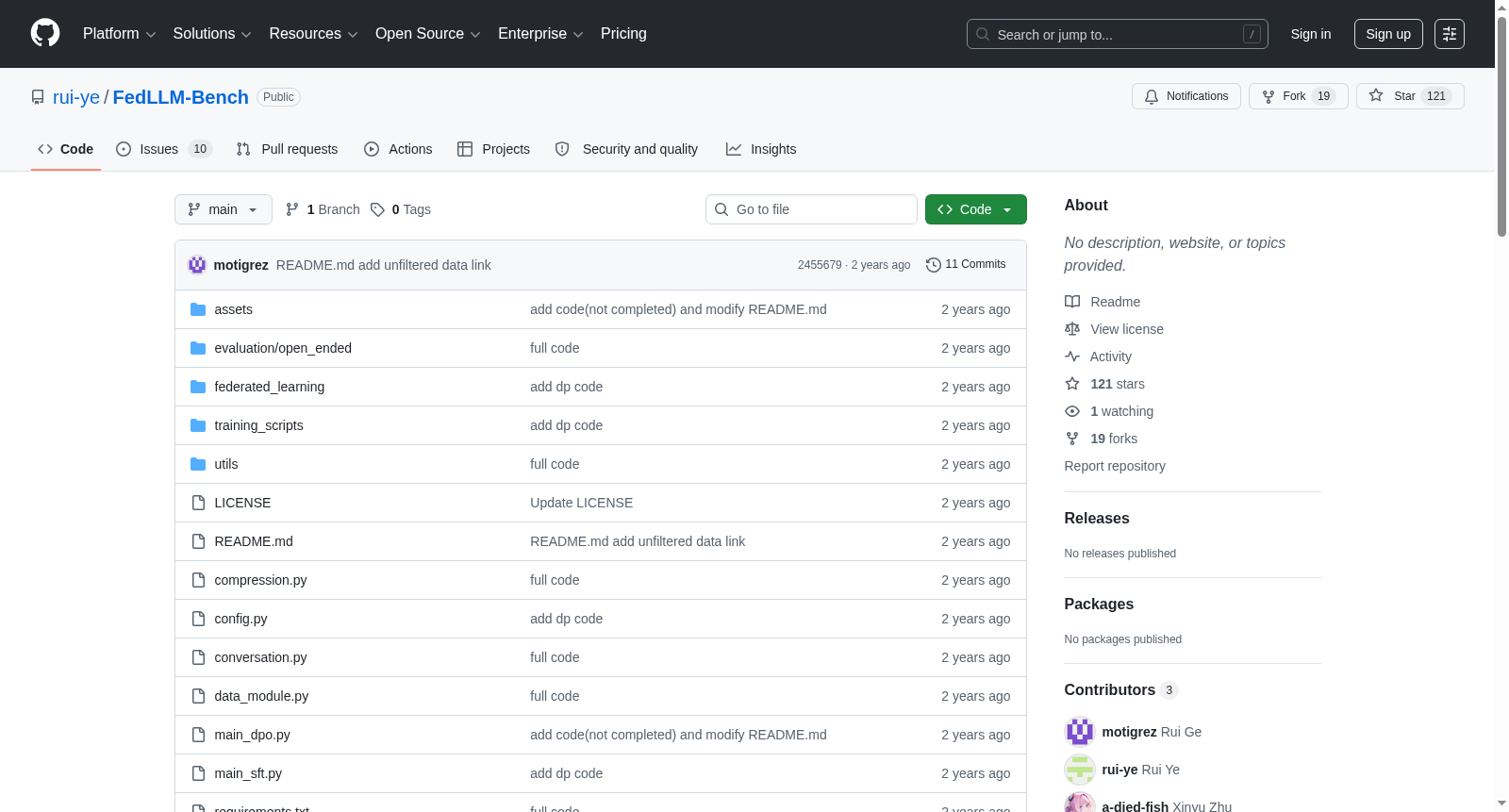The image size is (1509, 812).
Task: Open the Releases heading link
Action: [x=1097, y=519]
